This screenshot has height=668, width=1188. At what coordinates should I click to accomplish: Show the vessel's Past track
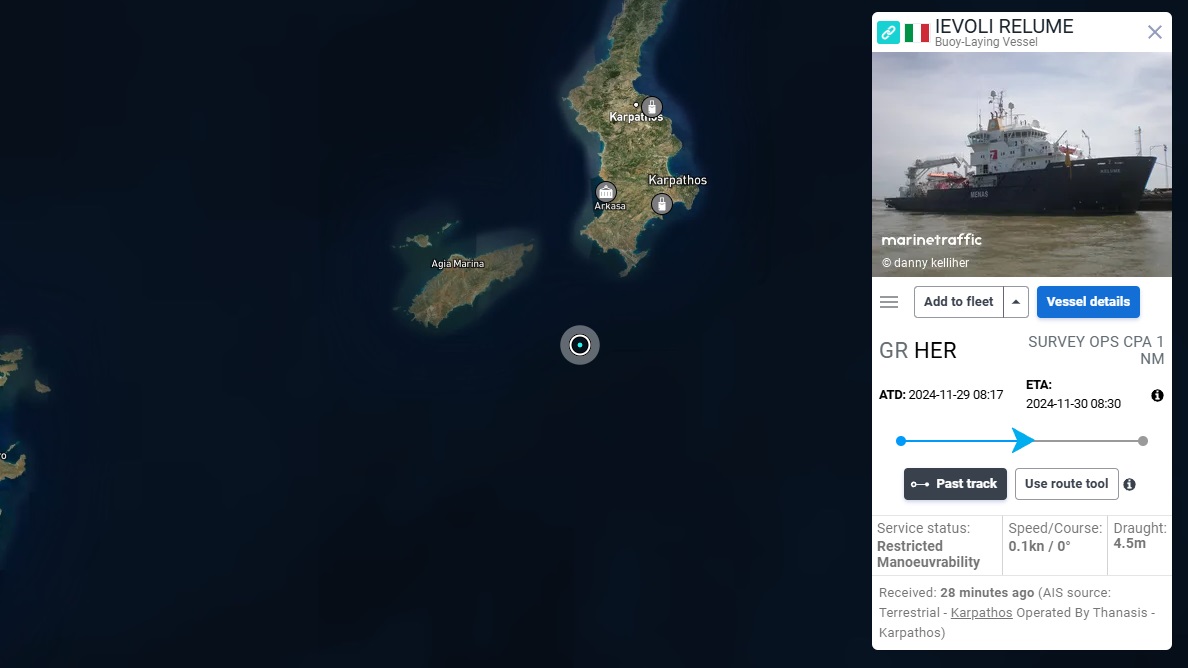955,484
